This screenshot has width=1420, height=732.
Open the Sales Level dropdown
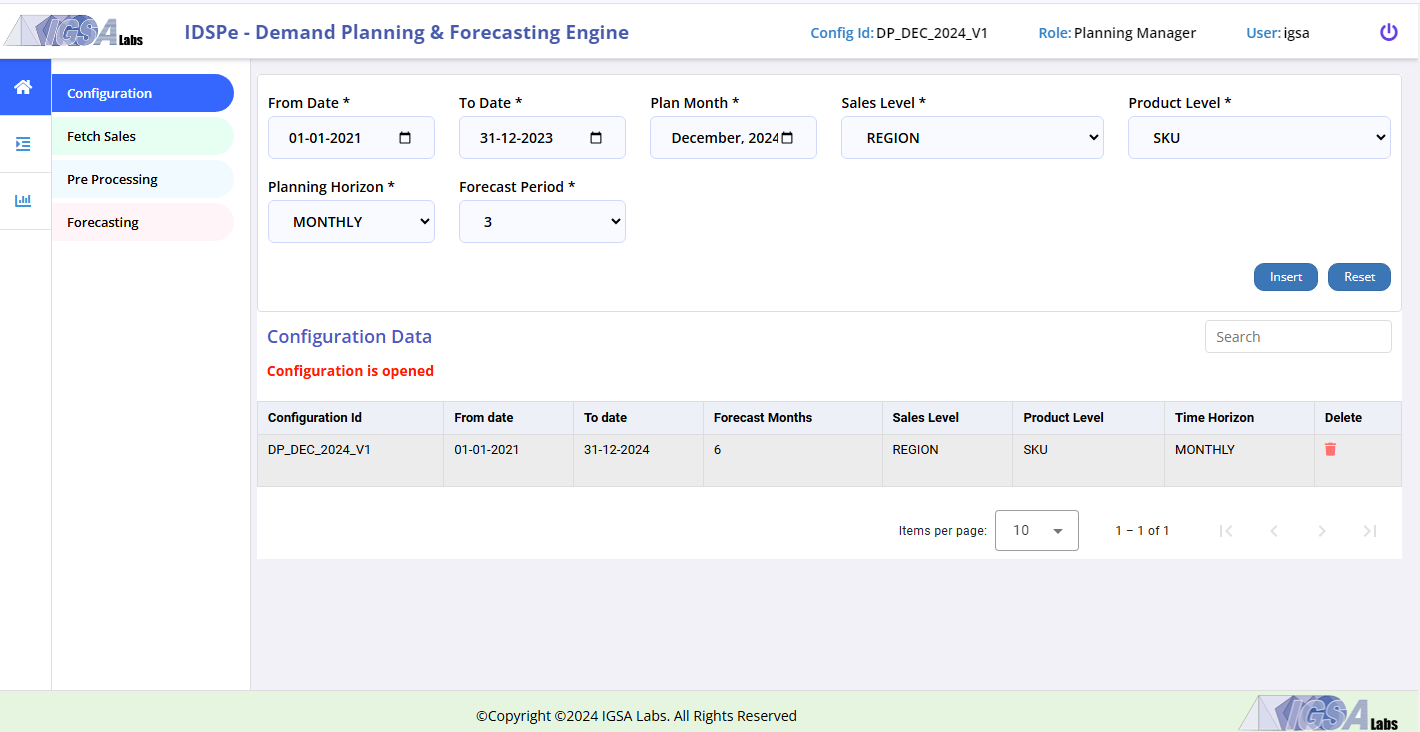972,138
